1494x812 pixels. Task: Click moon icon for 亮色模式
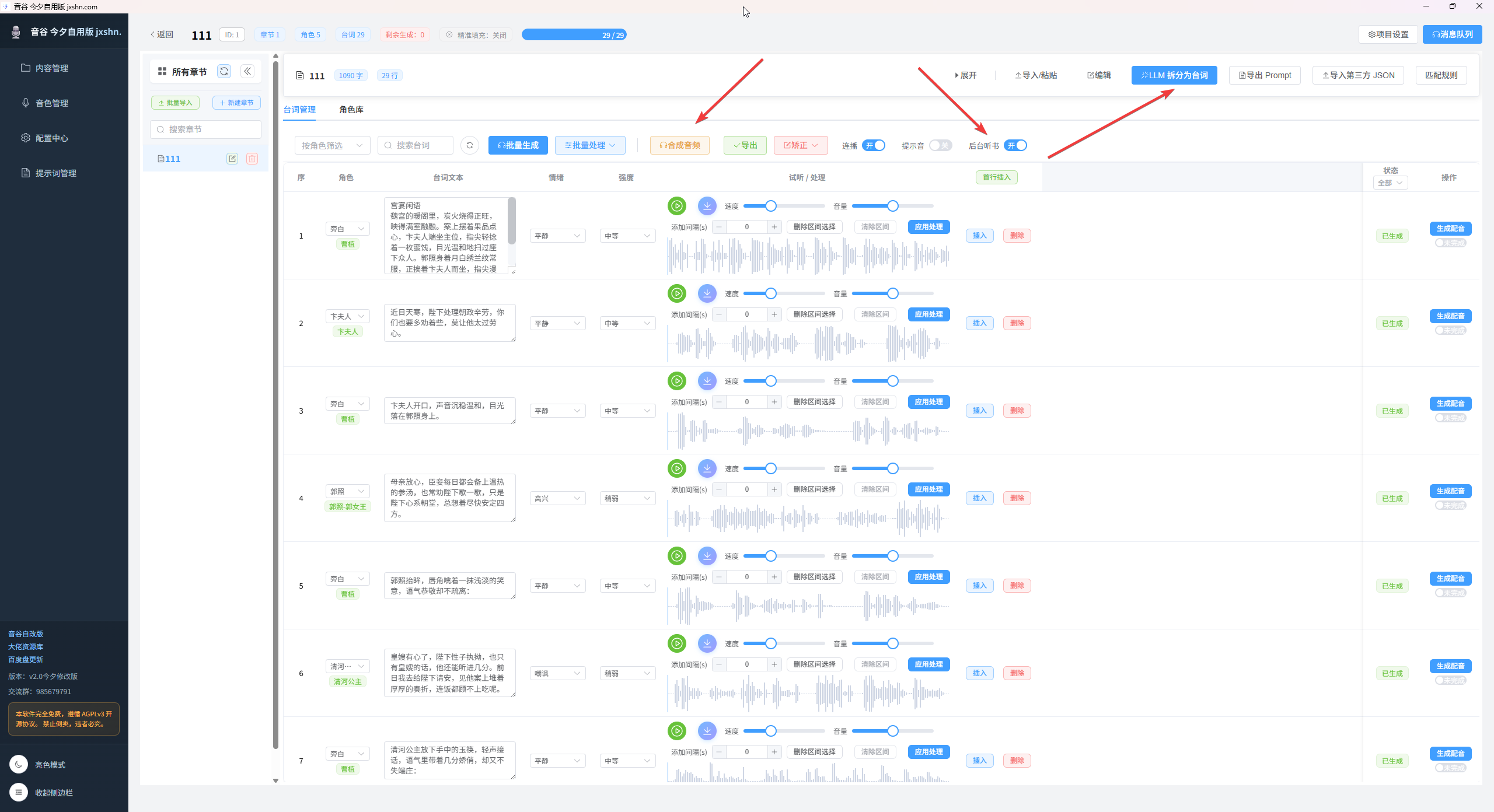19,764
